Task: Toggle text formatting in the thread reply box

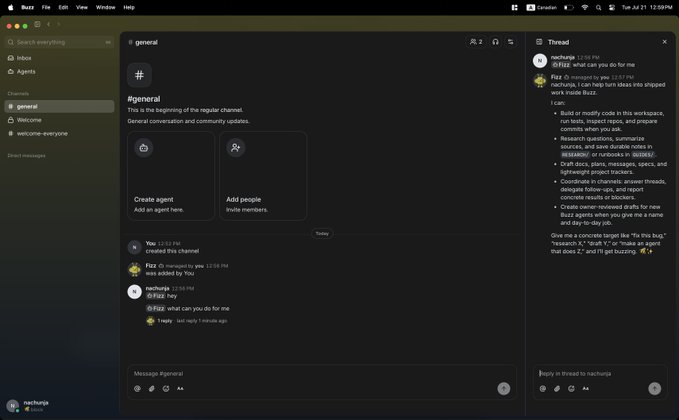Action: [x=585, y=389]
